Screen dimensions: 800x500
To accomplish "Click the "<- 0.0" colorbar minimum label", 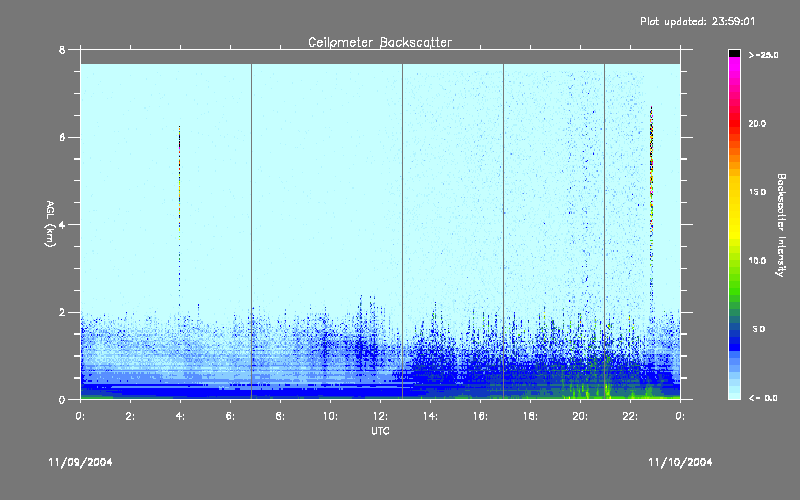I will [x=763, y=398].
